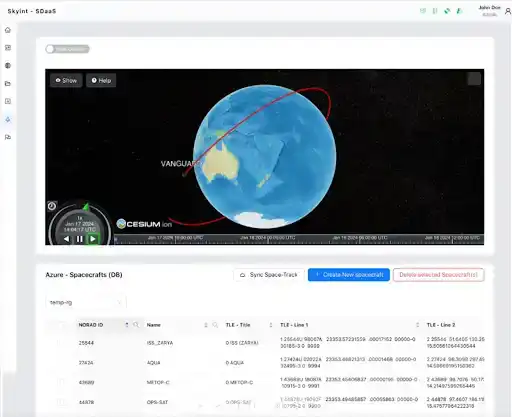Open the dashboard panel icon below Home
Viewport: 512px width, 417px height.
pyautogui.click(x=8, y=48)
